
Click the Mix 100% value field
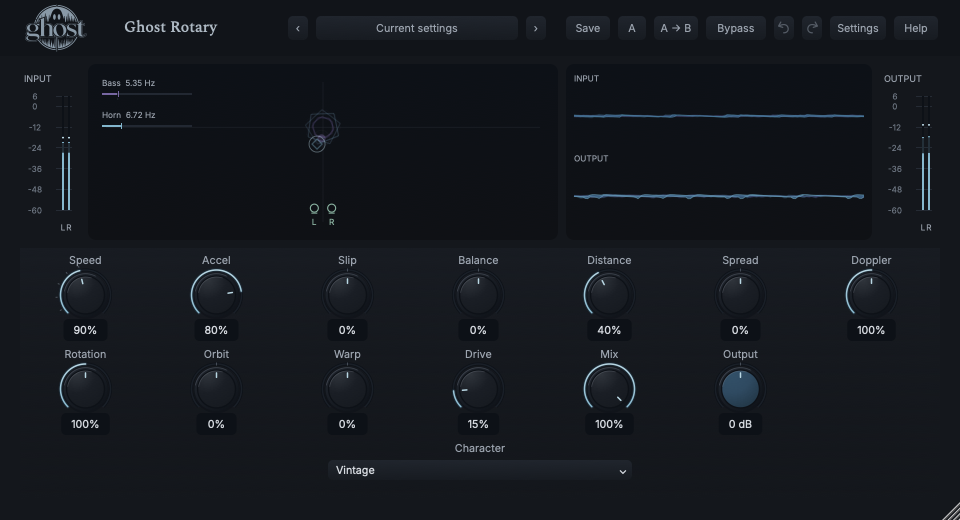click(x=609, y=424)
